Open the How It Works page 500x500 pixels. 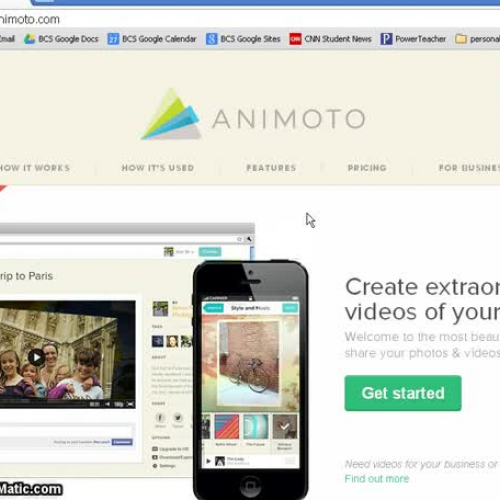[35, 168]
